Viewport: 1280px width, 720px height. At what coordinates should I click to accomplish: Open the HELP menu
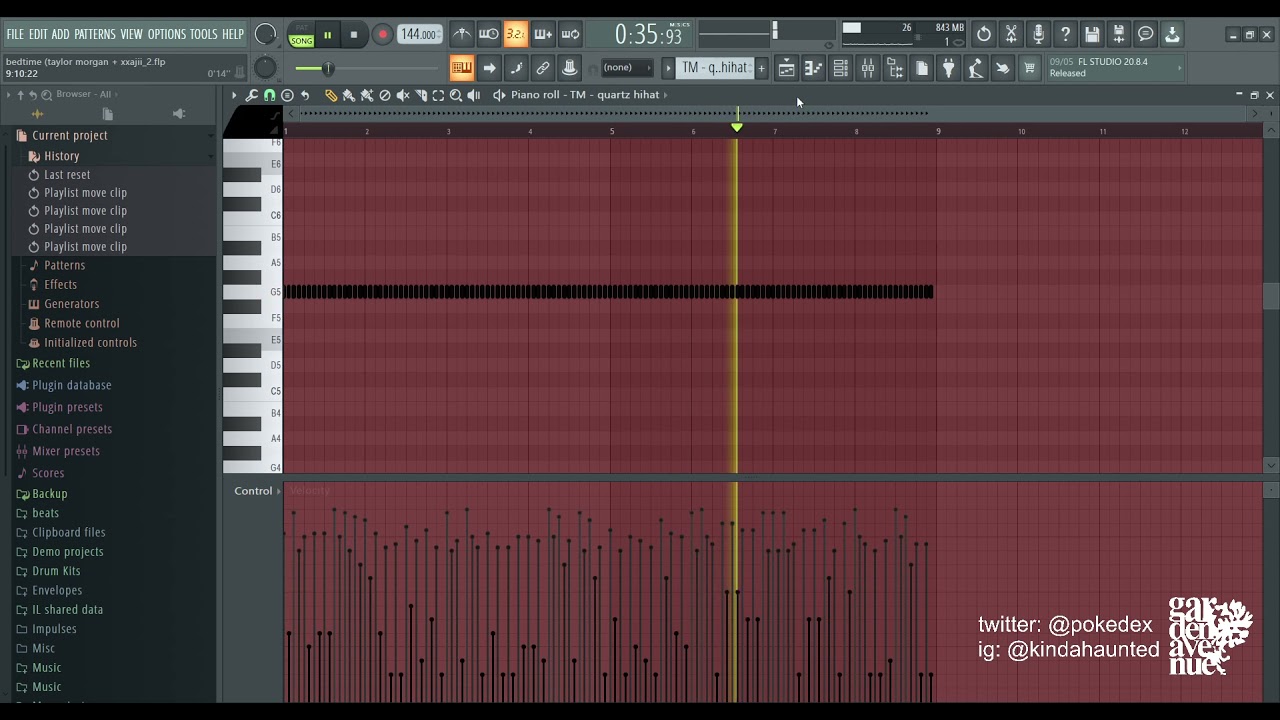pos(233,34)
